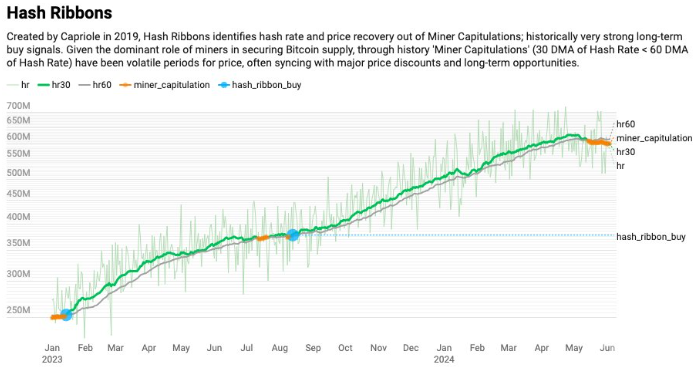Image resolution: width=696 pixels, height=367 pixels.
Task: Click the Hash Ribbons chart title
Action: tap(59, 13)
